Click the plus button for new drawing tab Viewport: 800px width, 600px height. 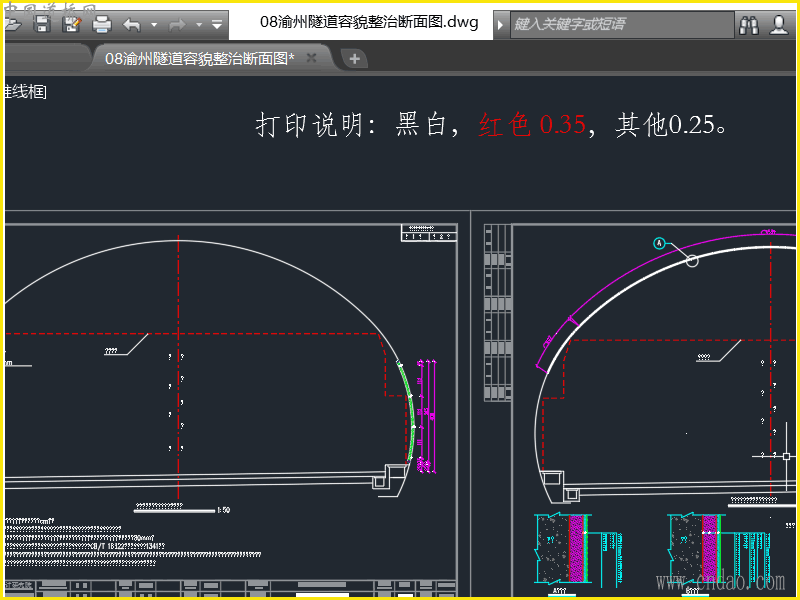(x=354, y=59)
